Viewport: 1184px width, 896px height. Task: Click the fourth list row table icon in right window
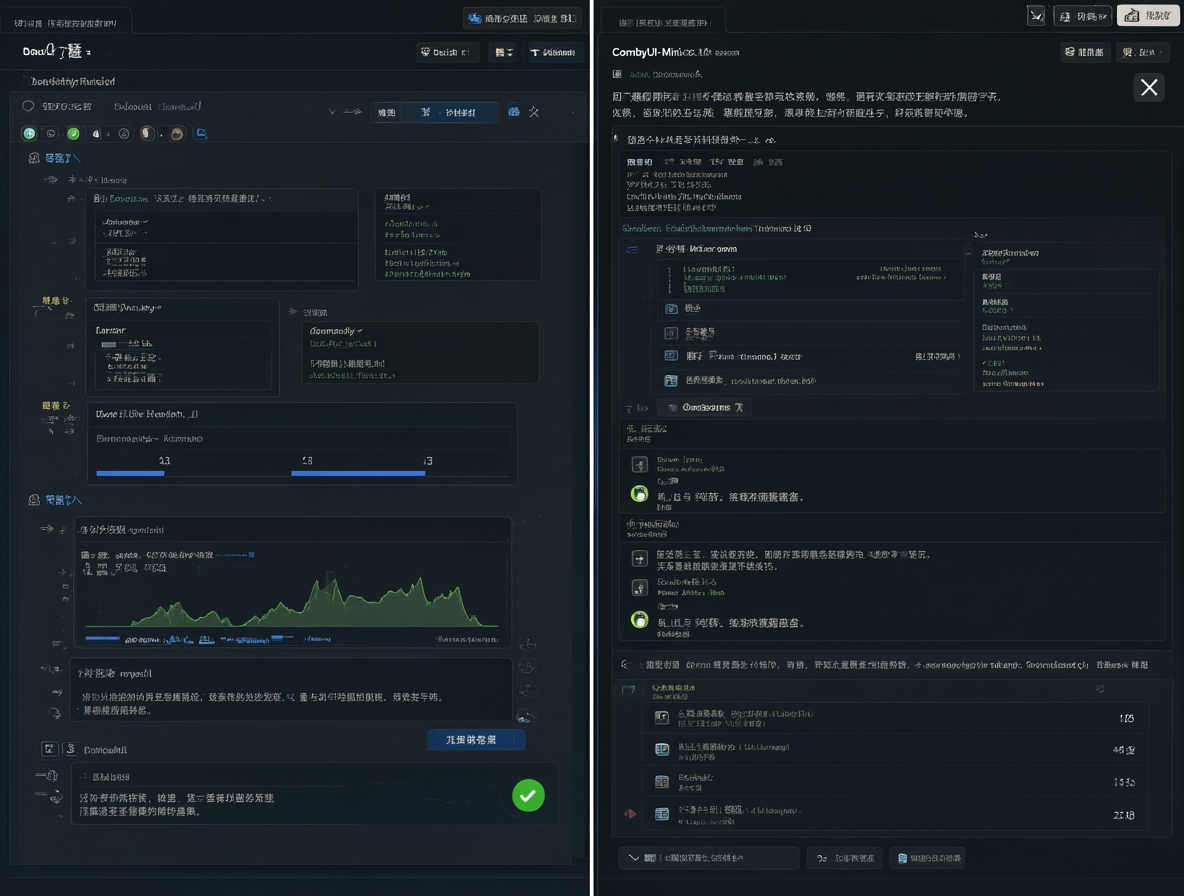[671, 380]
